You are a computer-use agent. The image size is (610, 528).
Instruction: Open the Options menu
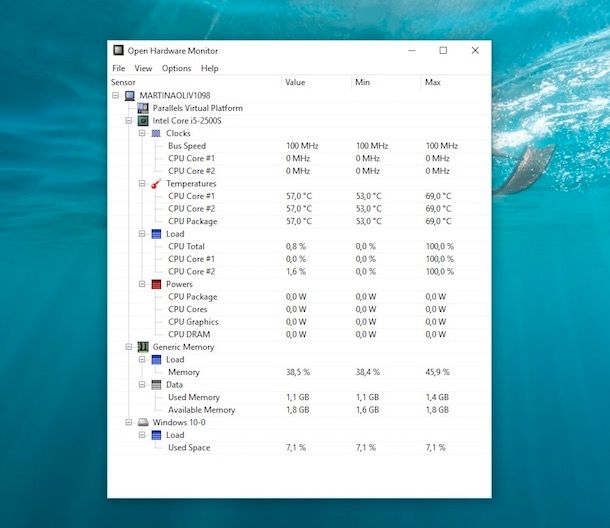coord(177,68)
